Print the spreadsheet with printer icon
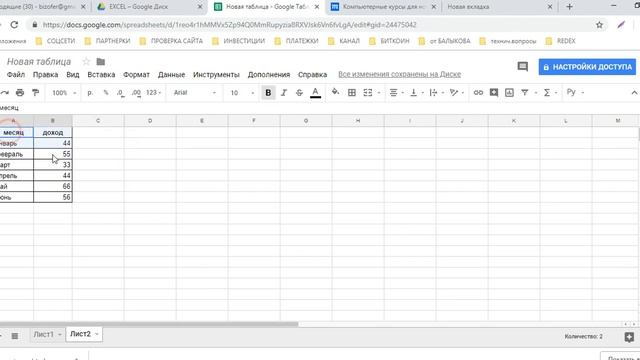 [20, 93]
